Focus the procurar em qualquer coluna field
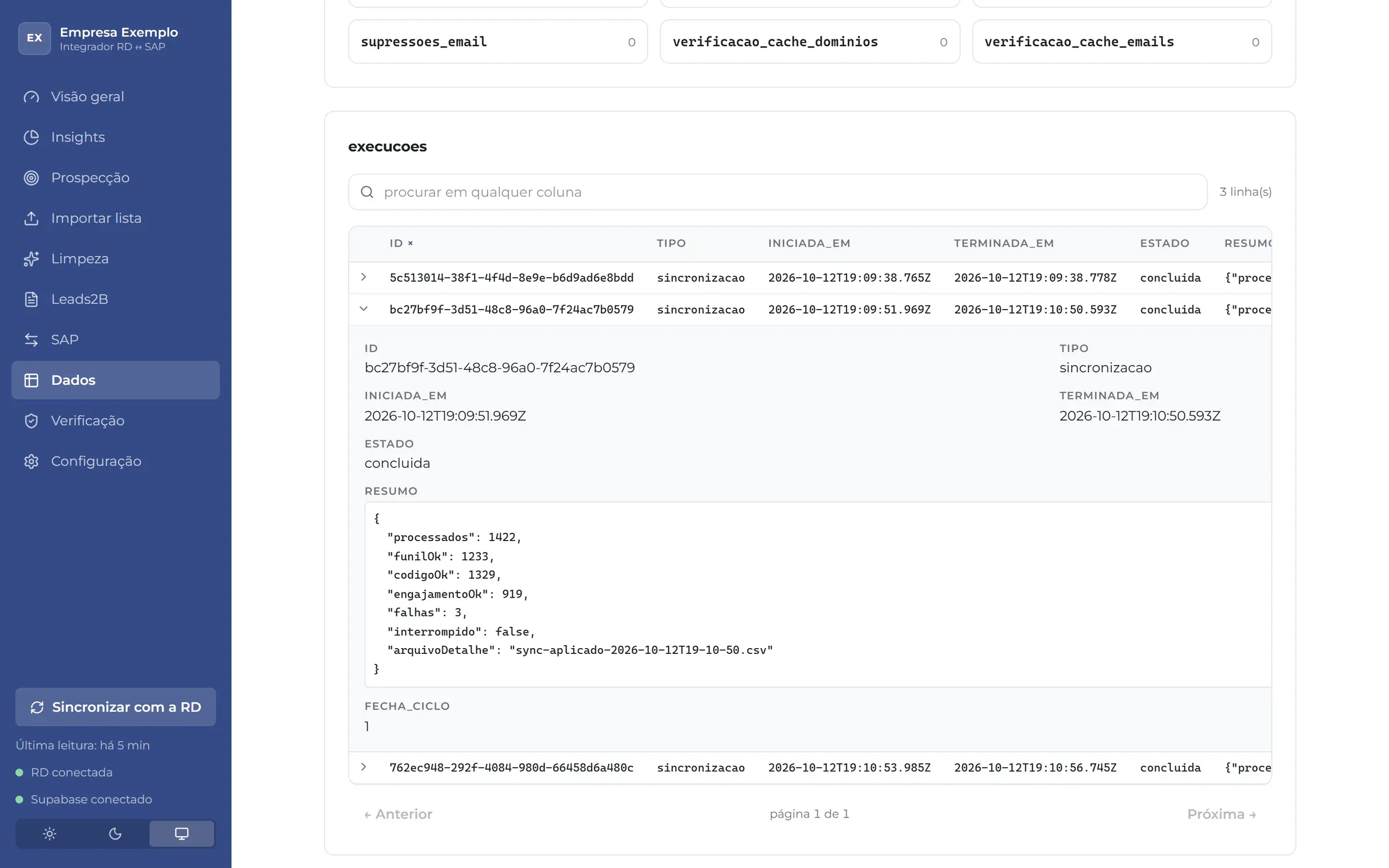This screenshot has height=868, width=1389. click(777, 192)
